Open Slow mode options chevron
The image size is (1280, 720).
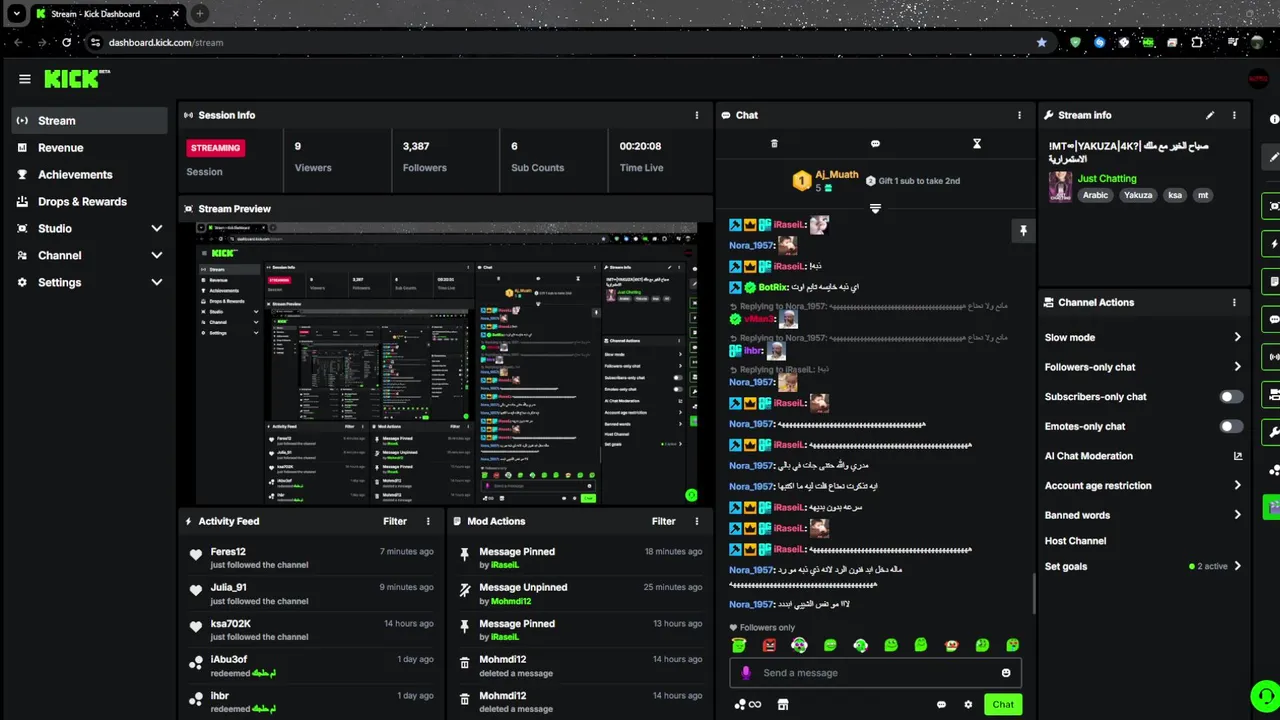coord(1237,337)
